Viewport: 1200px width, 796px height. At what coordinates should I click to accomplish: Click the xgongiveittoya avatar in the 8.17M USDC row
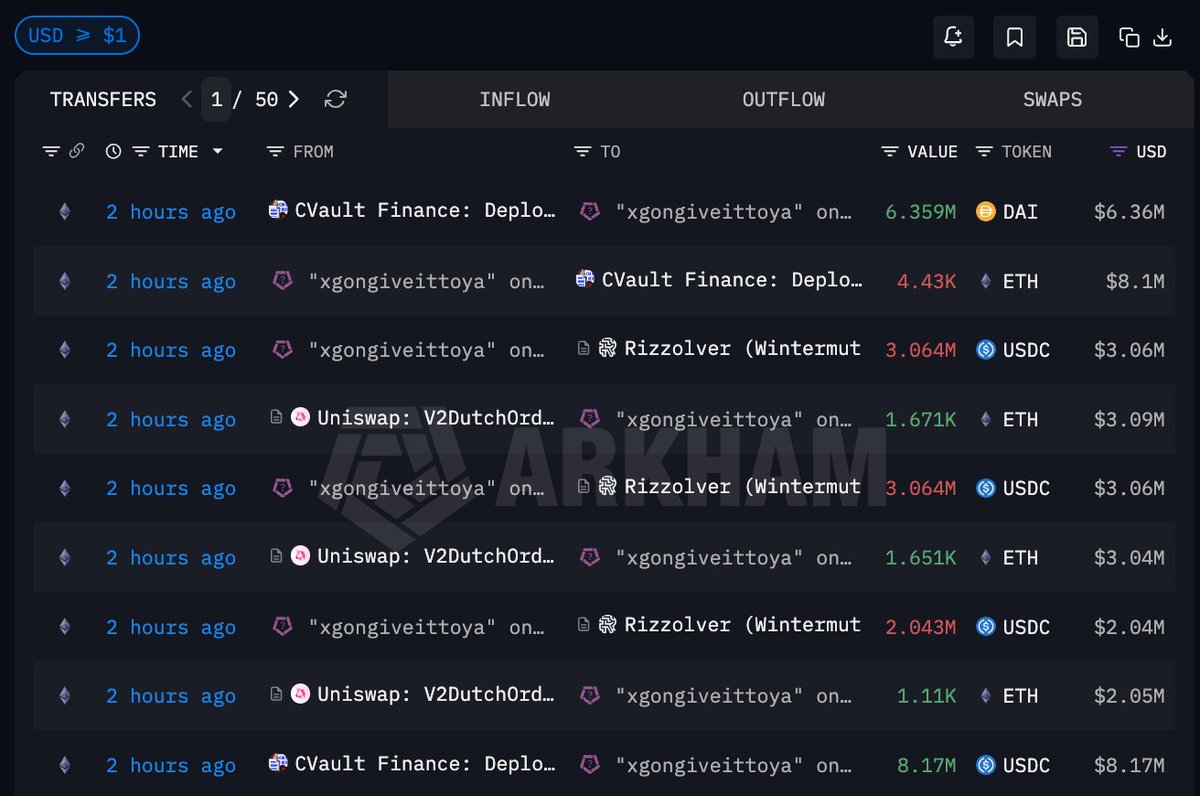click(x=590, y=765)
